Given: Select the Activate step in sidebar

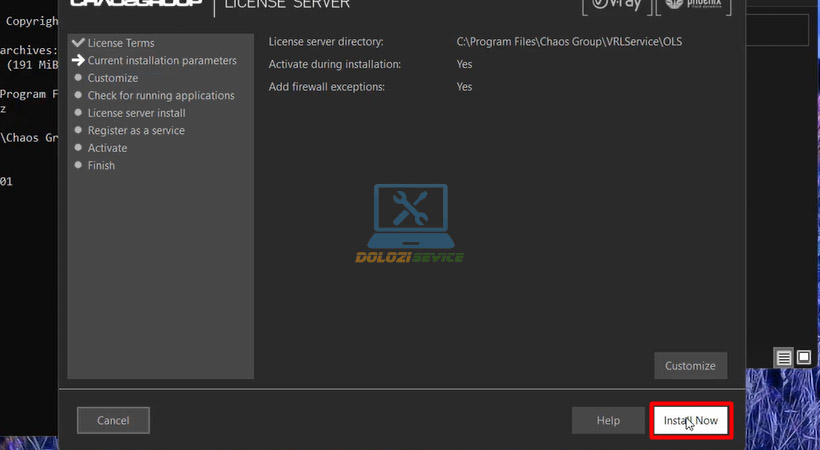Looking at the screenshot, I should 107,148.
